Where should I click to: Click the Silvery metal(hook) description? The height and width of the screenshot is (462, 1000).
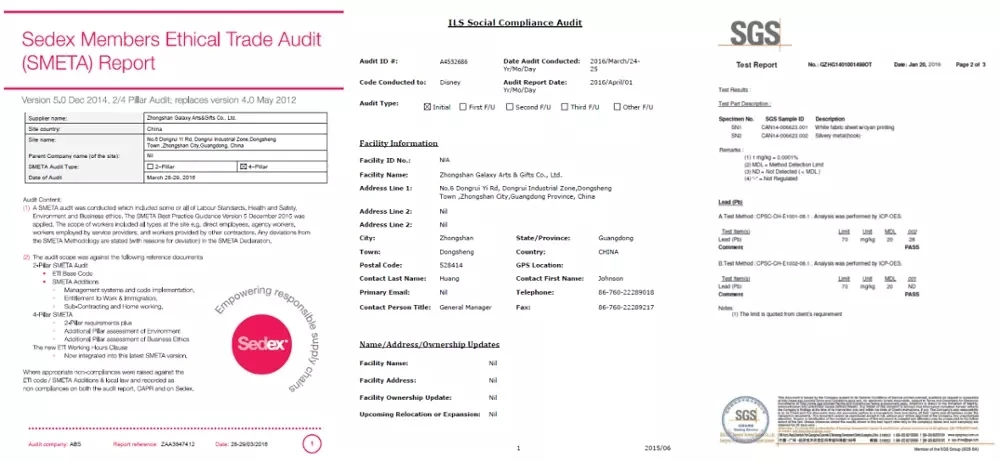(839, 136)
